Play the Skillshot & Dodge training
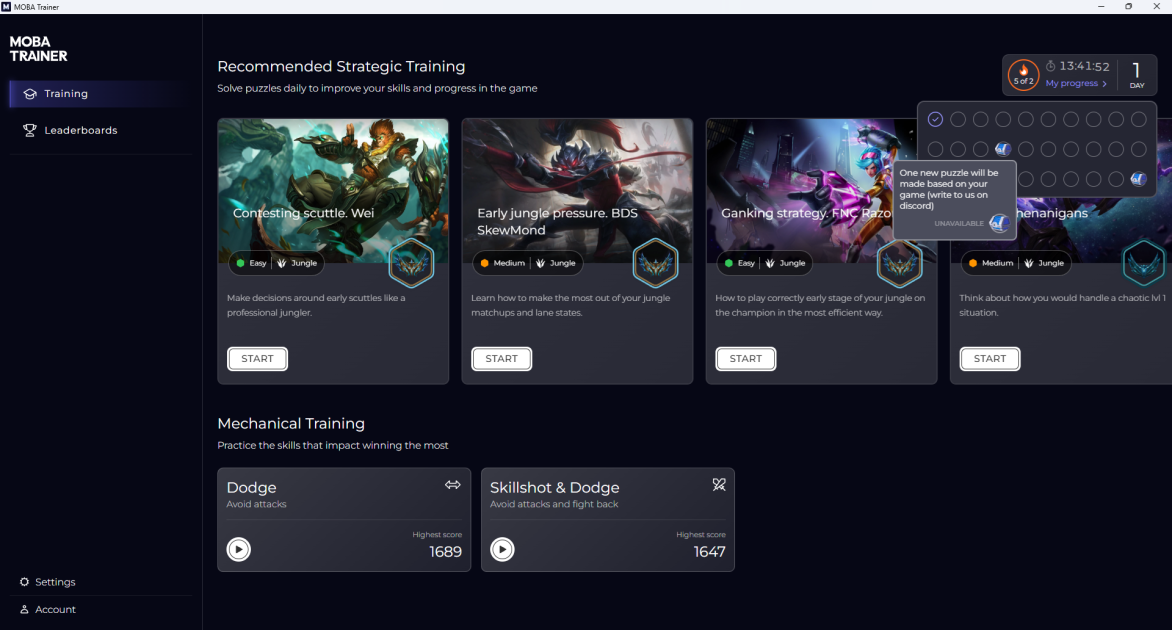The height and width of the screenshot is (630, 1172). 502,549
